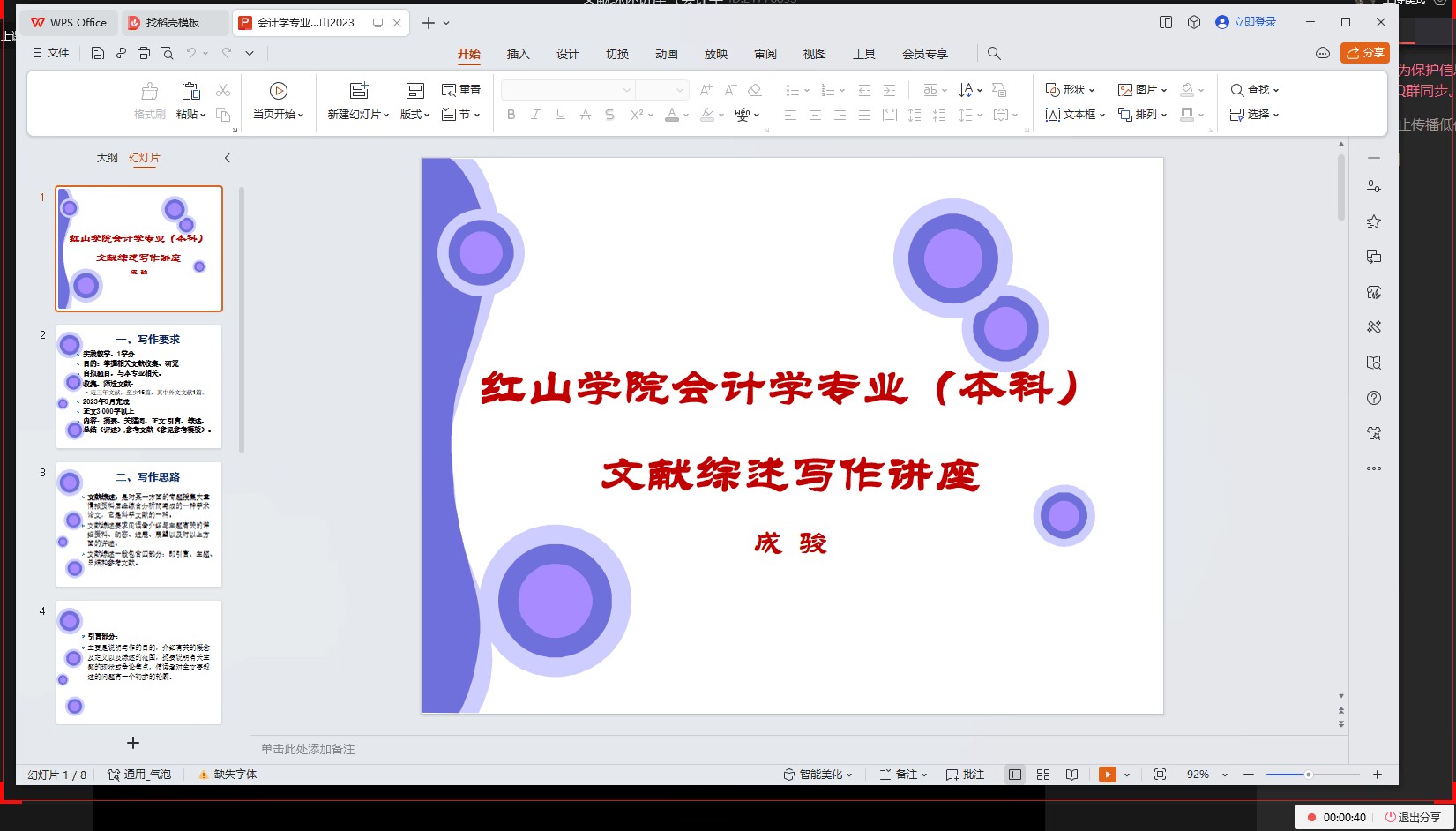Image resolution: width=1456 pixels, height=831 pixels.
Task: Switch to slide sorter grid view
Action: (x=1043, y=775)
